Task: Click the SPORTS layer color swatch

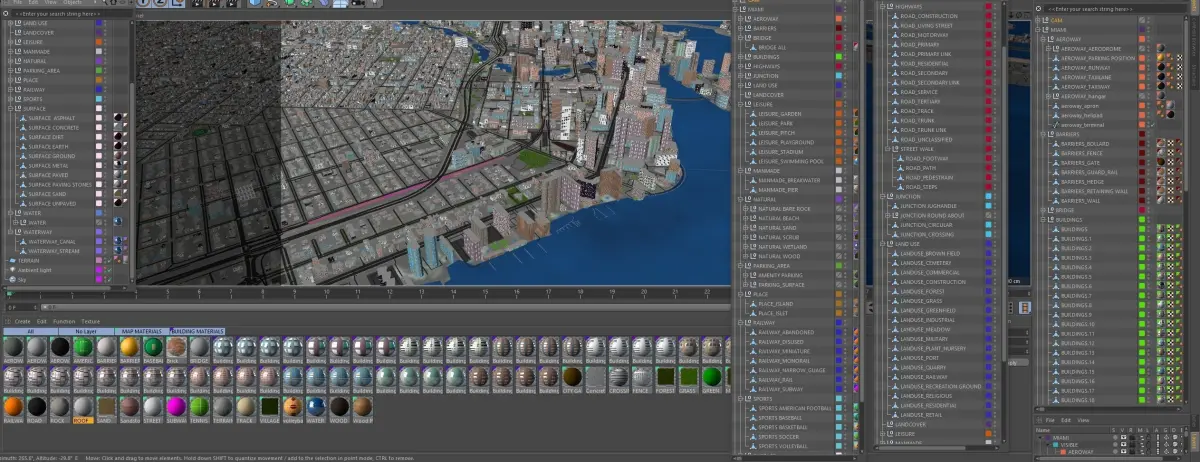Action: (x=98, y=99)
